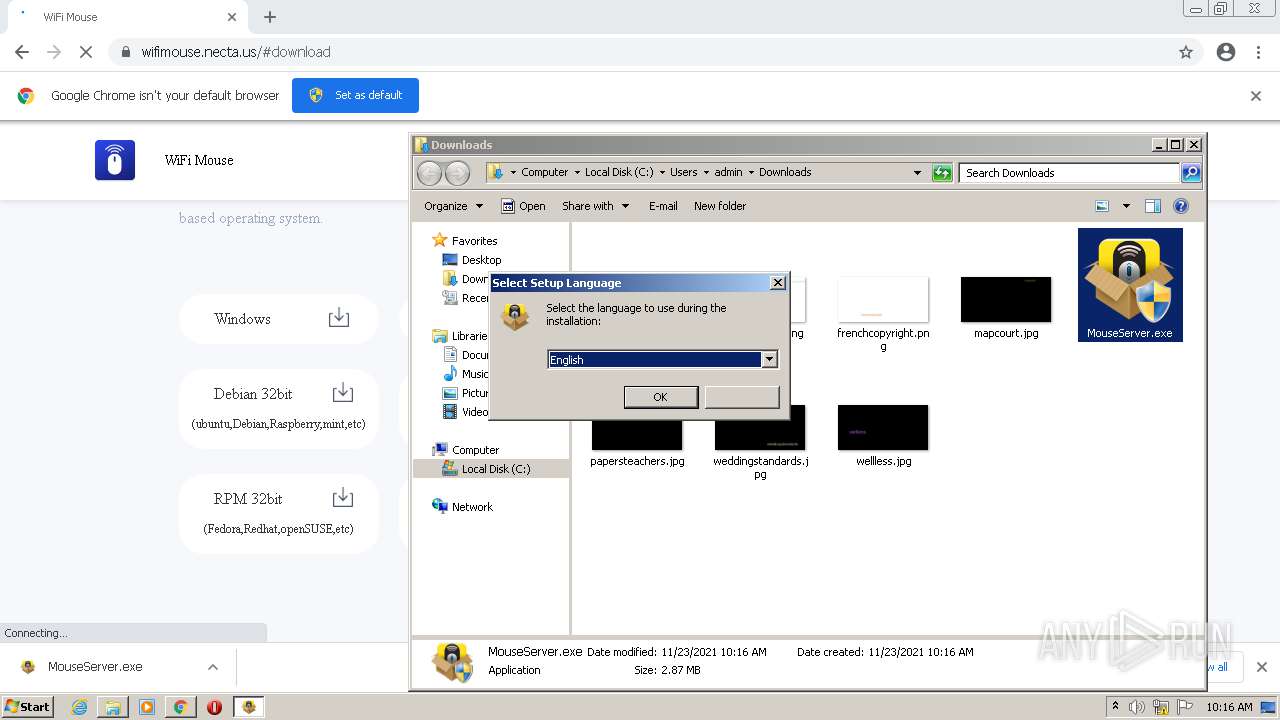Open Windows Explorer from the taskbar
The width and height of the screenshot is (1280, 720).
click(x=113, y=707)
